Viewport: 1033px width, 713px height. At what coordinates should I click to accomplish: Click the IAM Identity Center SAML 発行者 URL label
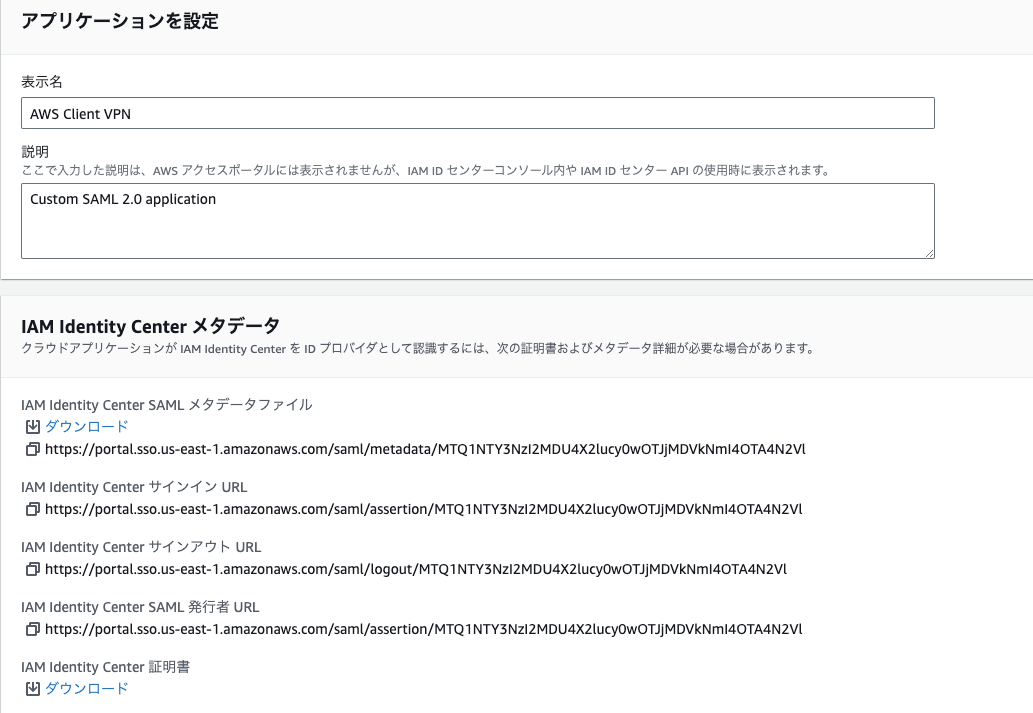click(140, 607)
